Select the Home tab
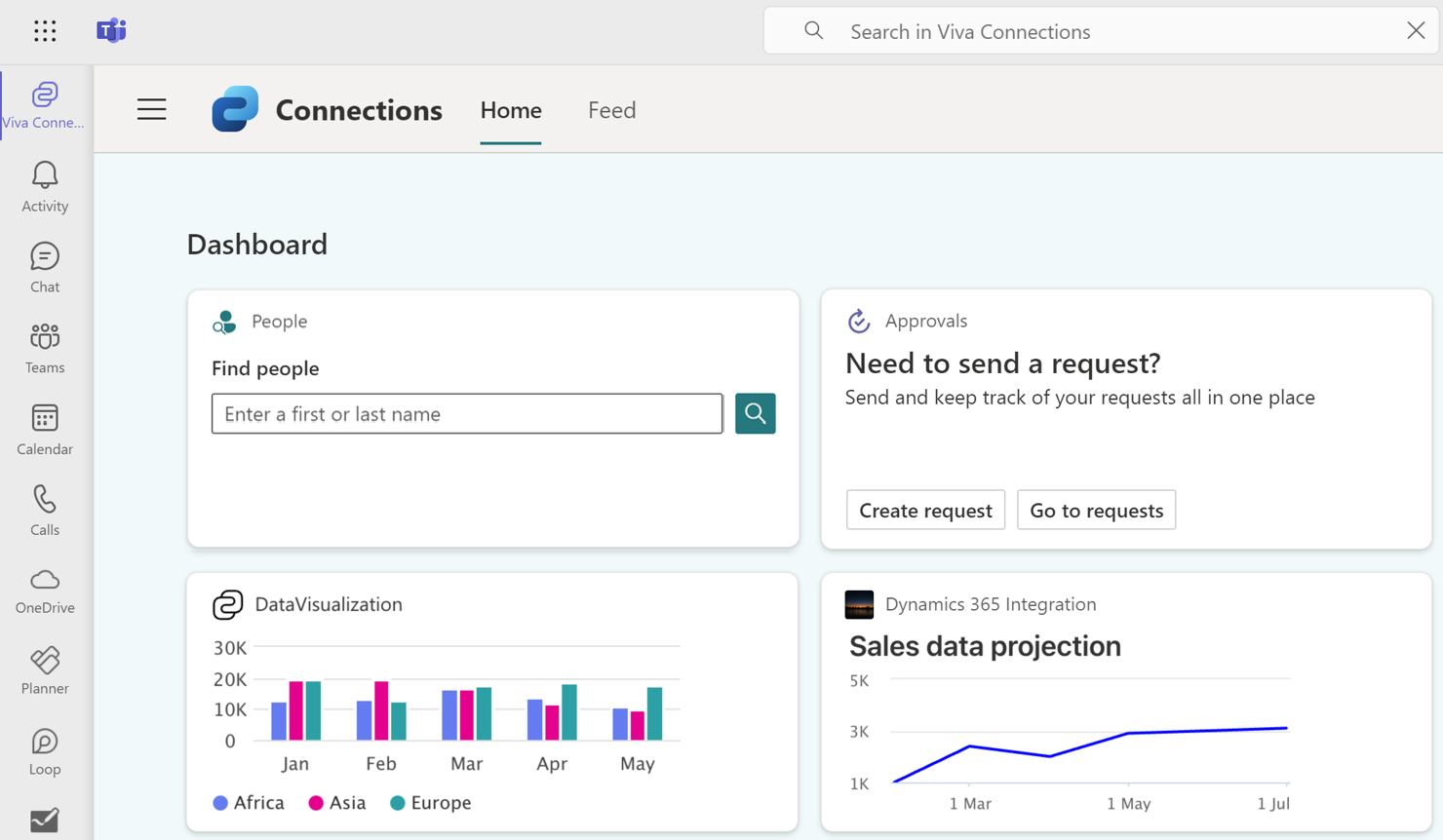Image resolution: width=1443 pixels, height=840 pixels. pos(510,110)
